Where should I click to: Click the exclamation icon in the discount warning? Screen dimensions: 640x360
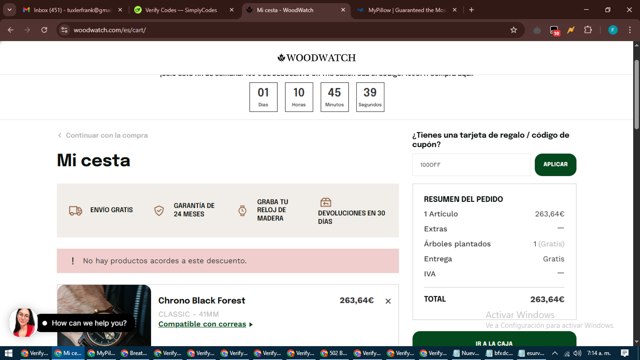pyautogui.click(x=73, y=261)
